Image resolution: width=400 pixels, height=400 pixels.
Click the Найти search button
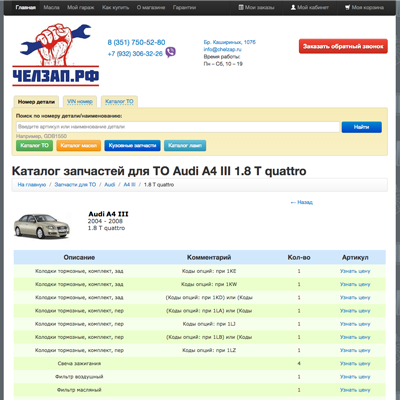pos(361,127)
